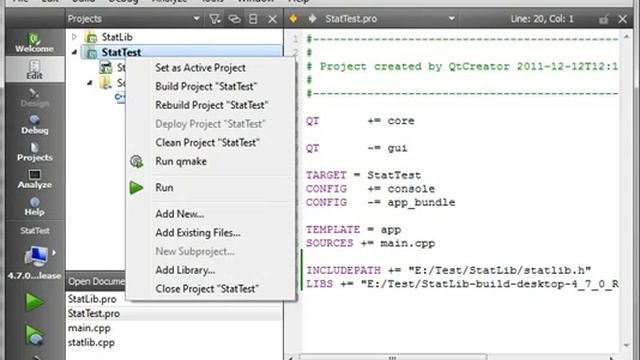Click the Open Documents panel header
The image size is (640, 360).
click(x=96, y=282)
